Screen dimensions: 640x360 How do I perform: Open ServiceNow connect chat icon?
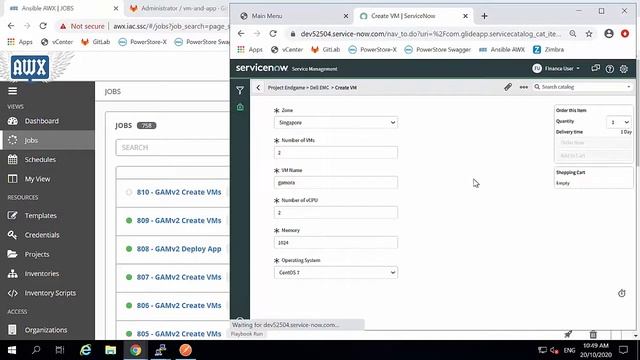(x=596, y=69)
